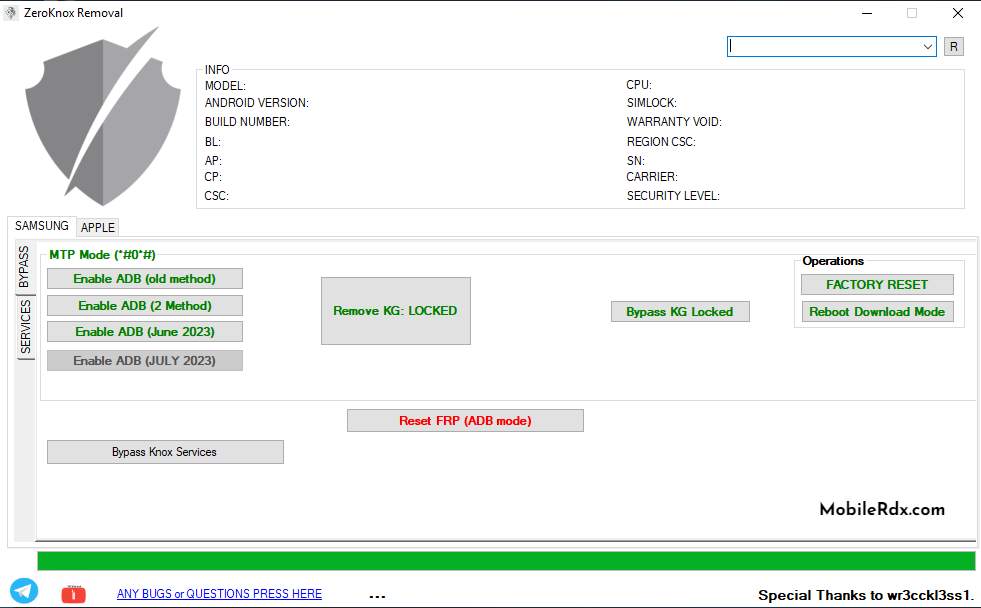The height and width of the screenshot is (608, 981).
Task: Click the Operations group heading
Action: point(833,261)
